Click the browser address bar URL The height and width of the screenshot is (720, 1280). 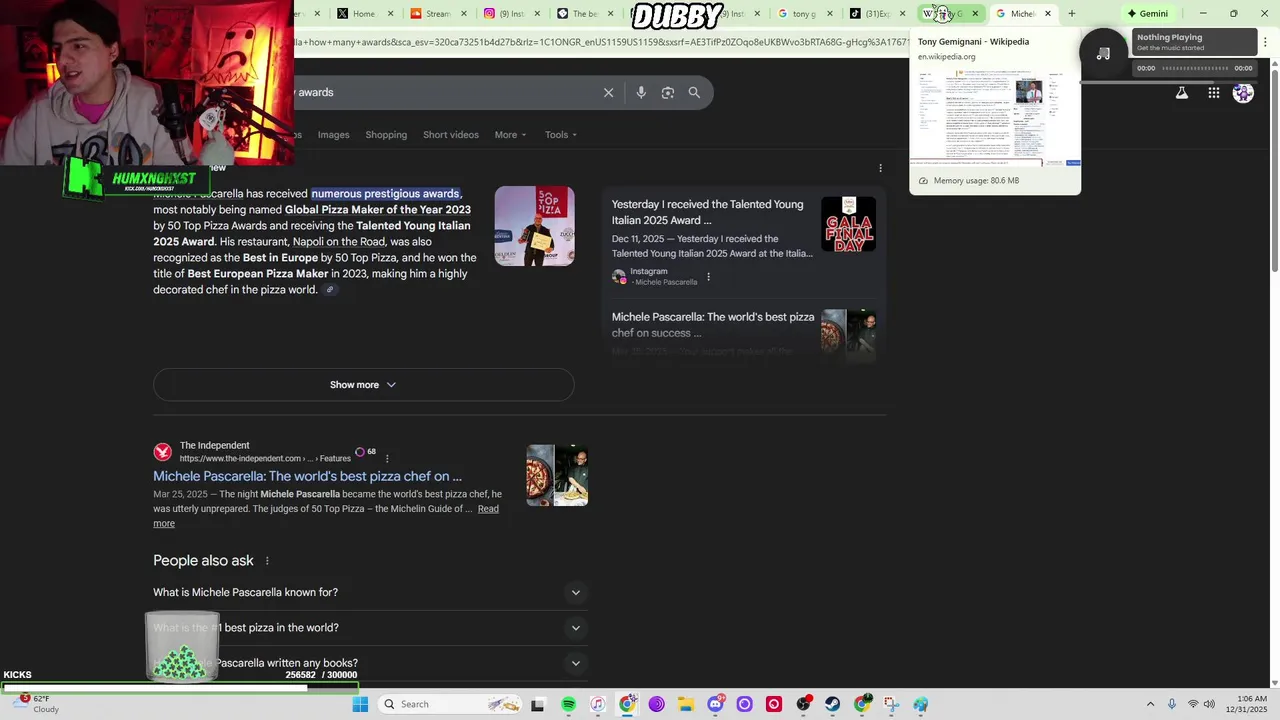600,42
